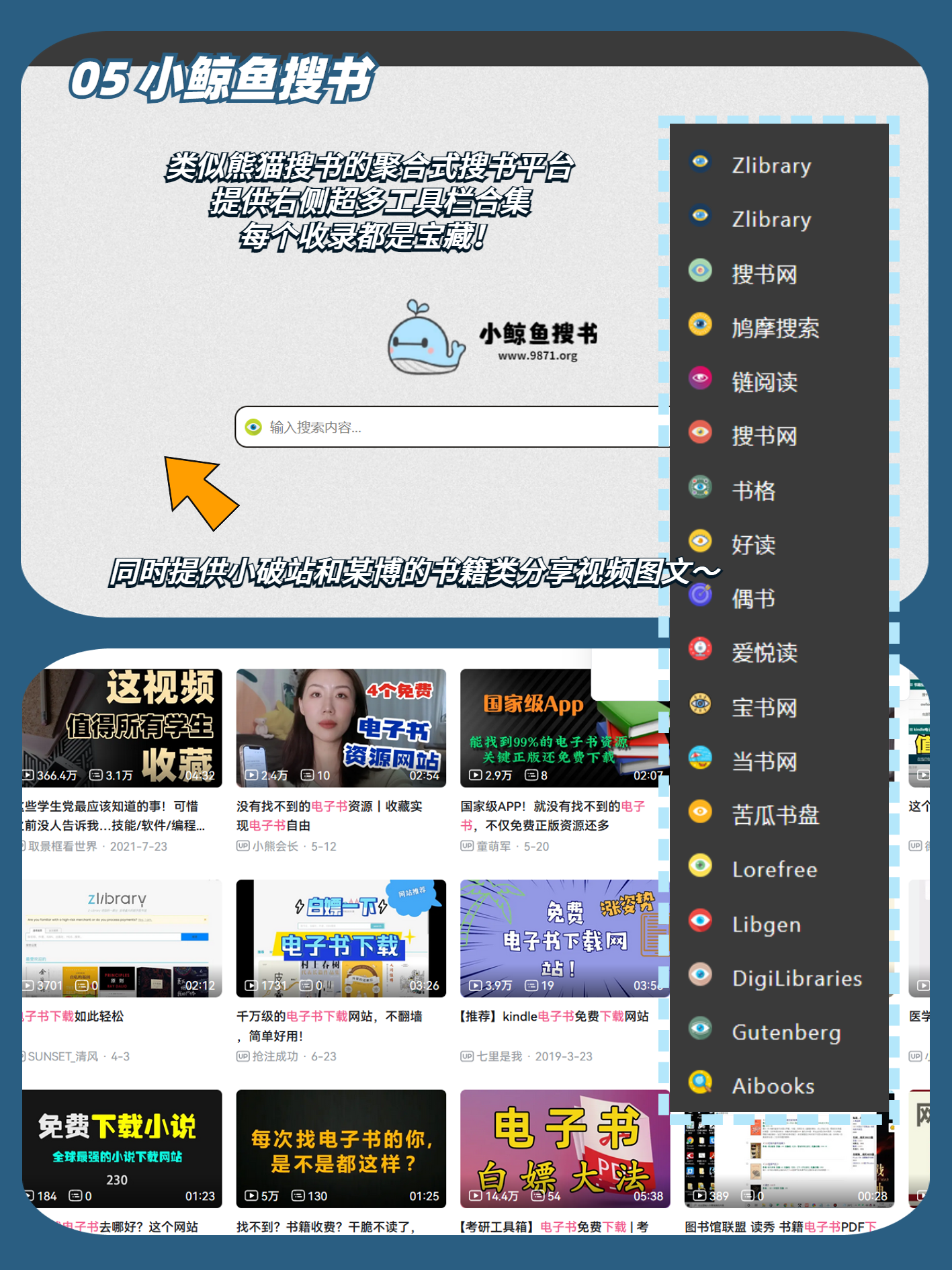
Task: Open title 图书馆联盟 读秀 书籍电子书PDF
Action: 781,1227
